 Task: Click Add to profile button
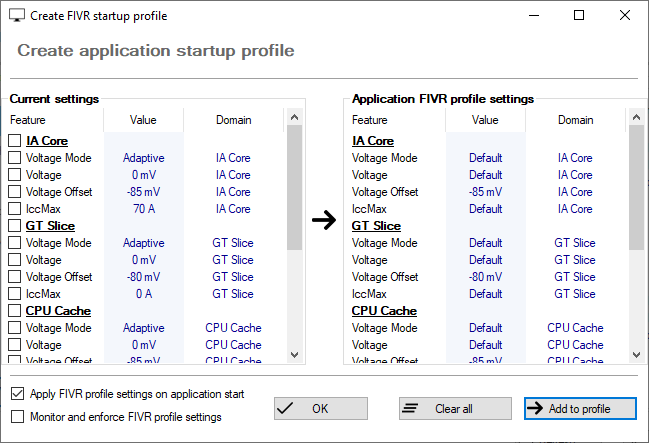pyautogui.click(x=580, y=409)
